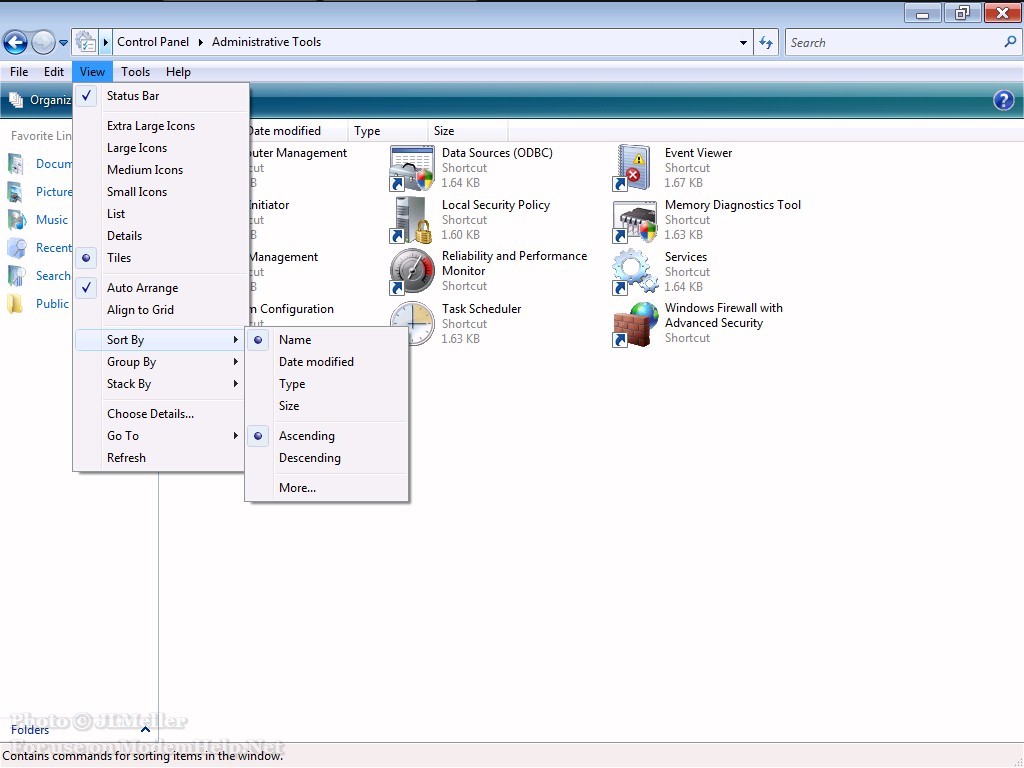This screenshot has width=1024, height=768.
Task: Click the Local Security Policy icon
Action: pos(412,220)
